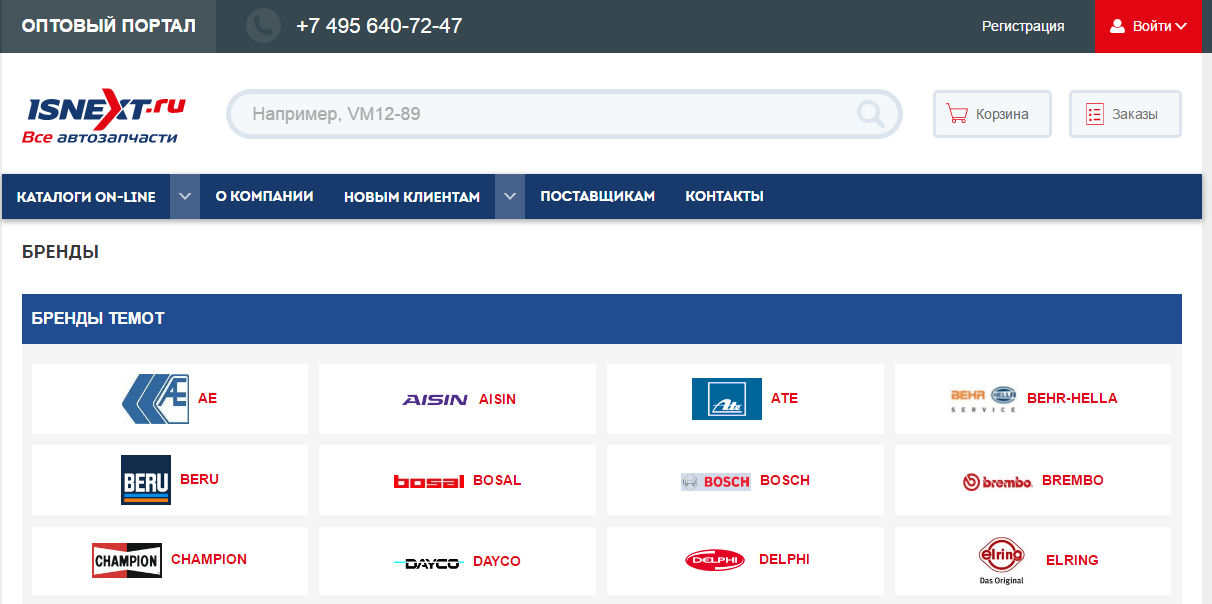The width and height of the screenshot is (1212, 604).
Task: Open the Корзина cart button
Action: pyautogui.click(x=992, y=114)
